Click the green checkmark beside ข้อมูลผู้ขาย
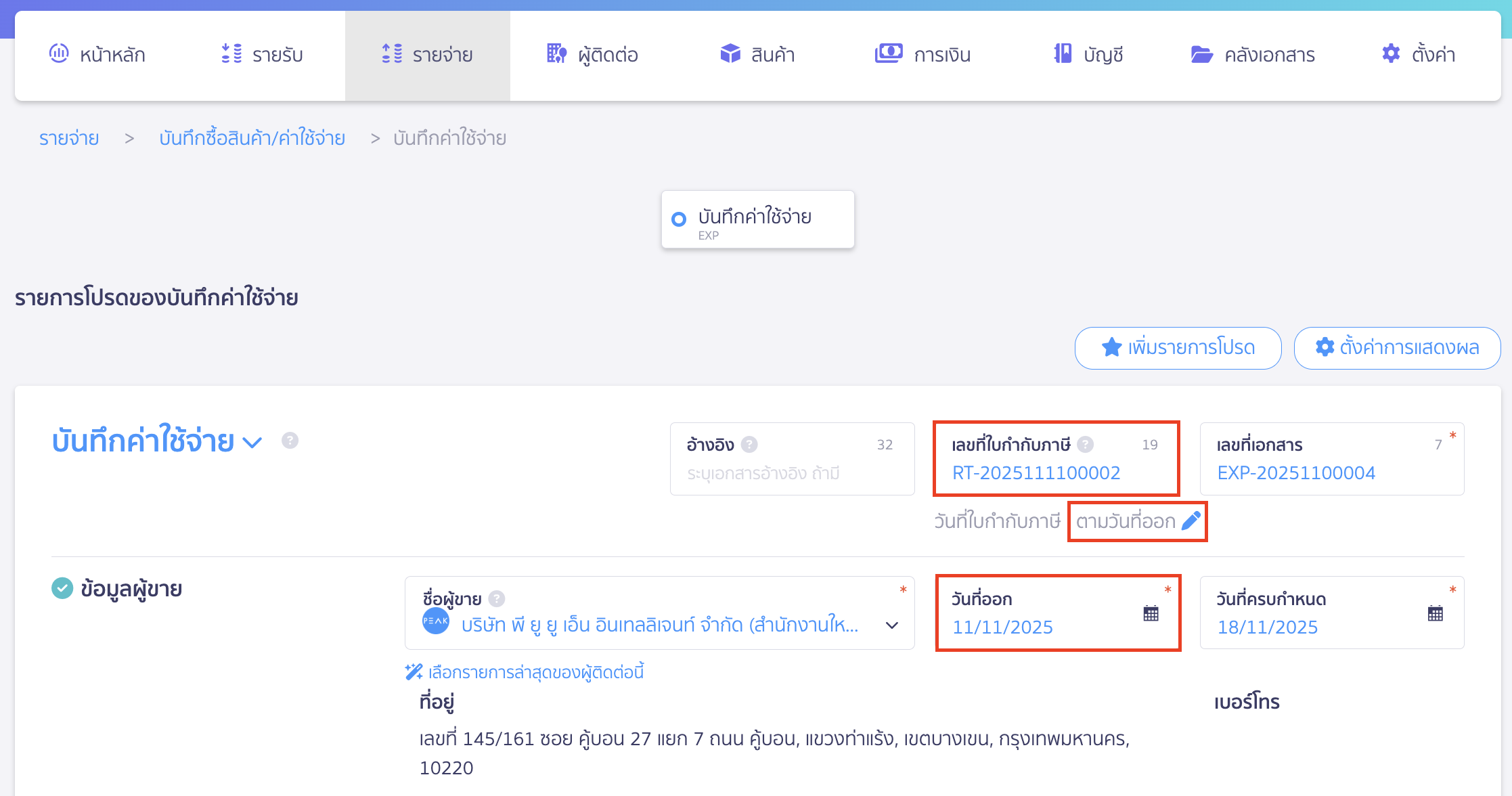 tap(62, 588)
